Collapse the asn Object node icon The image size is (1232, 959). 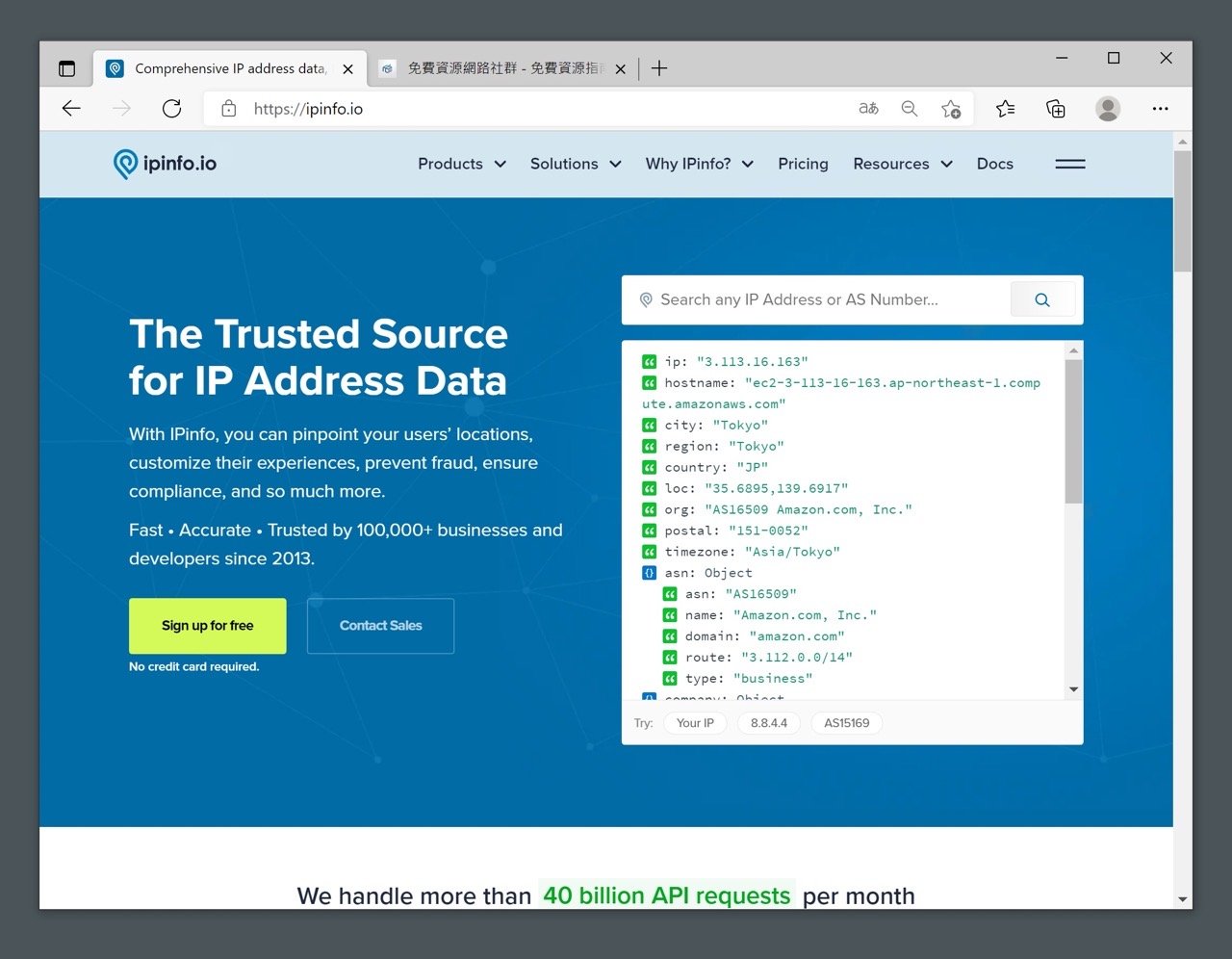649,573
